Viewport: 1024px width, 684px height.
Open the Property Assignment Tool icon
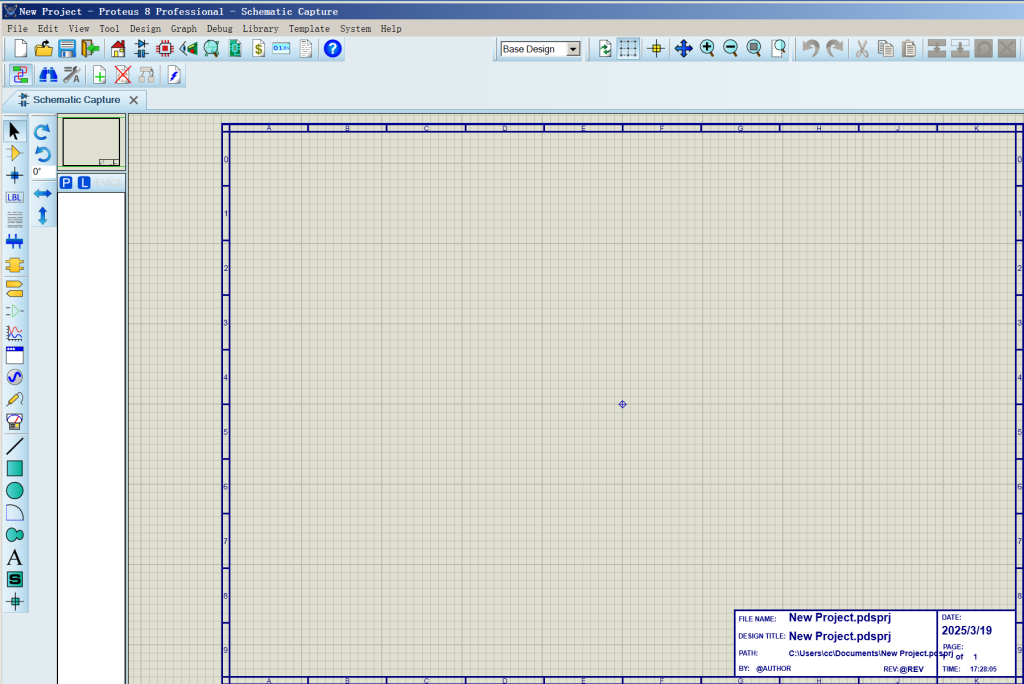pos(71,75)
